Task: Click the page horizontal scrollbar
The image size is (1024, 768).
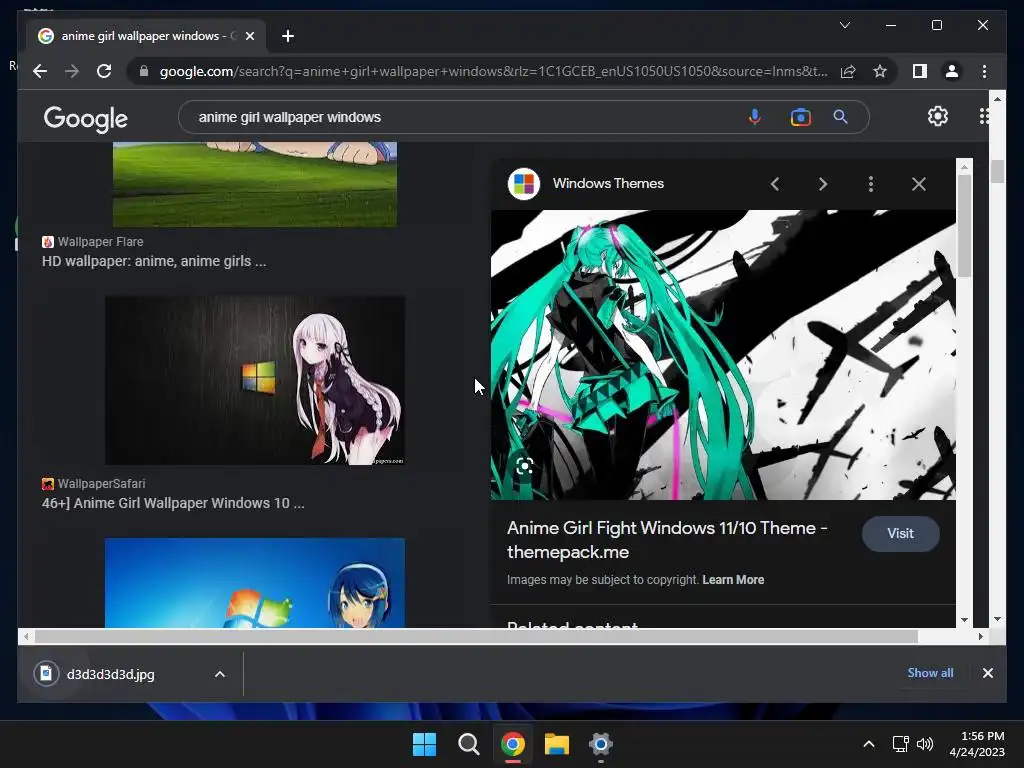Action: point(476,636)
